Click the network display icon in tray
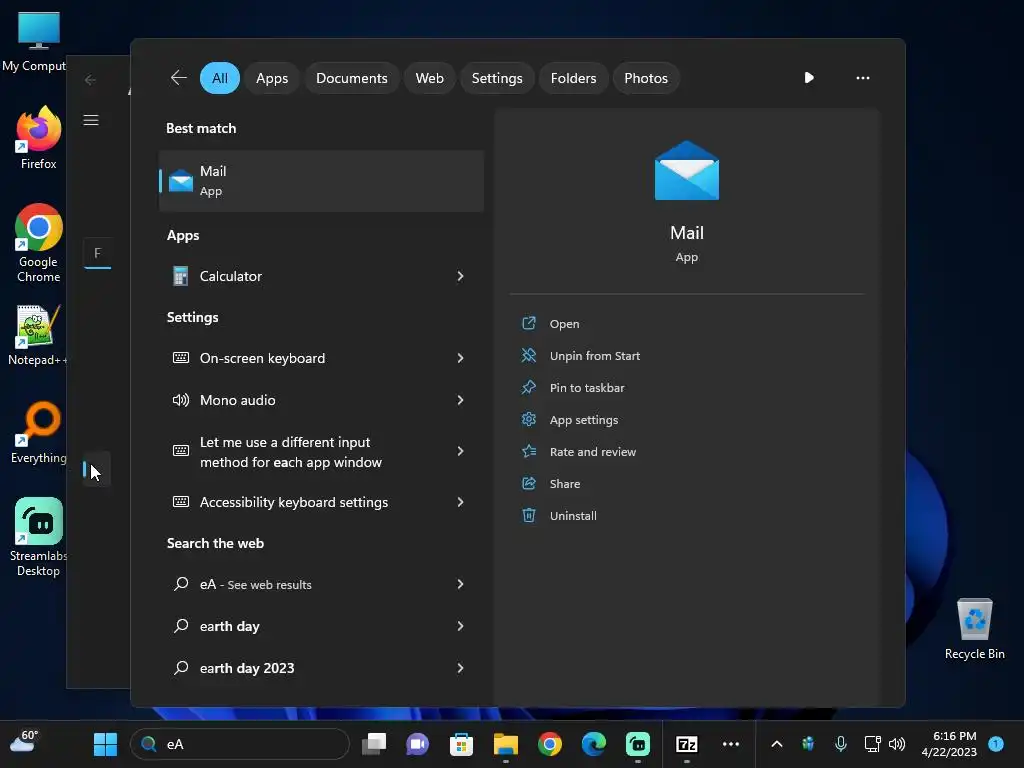This screenshot has width=1024, height=768. coord(872,744)
